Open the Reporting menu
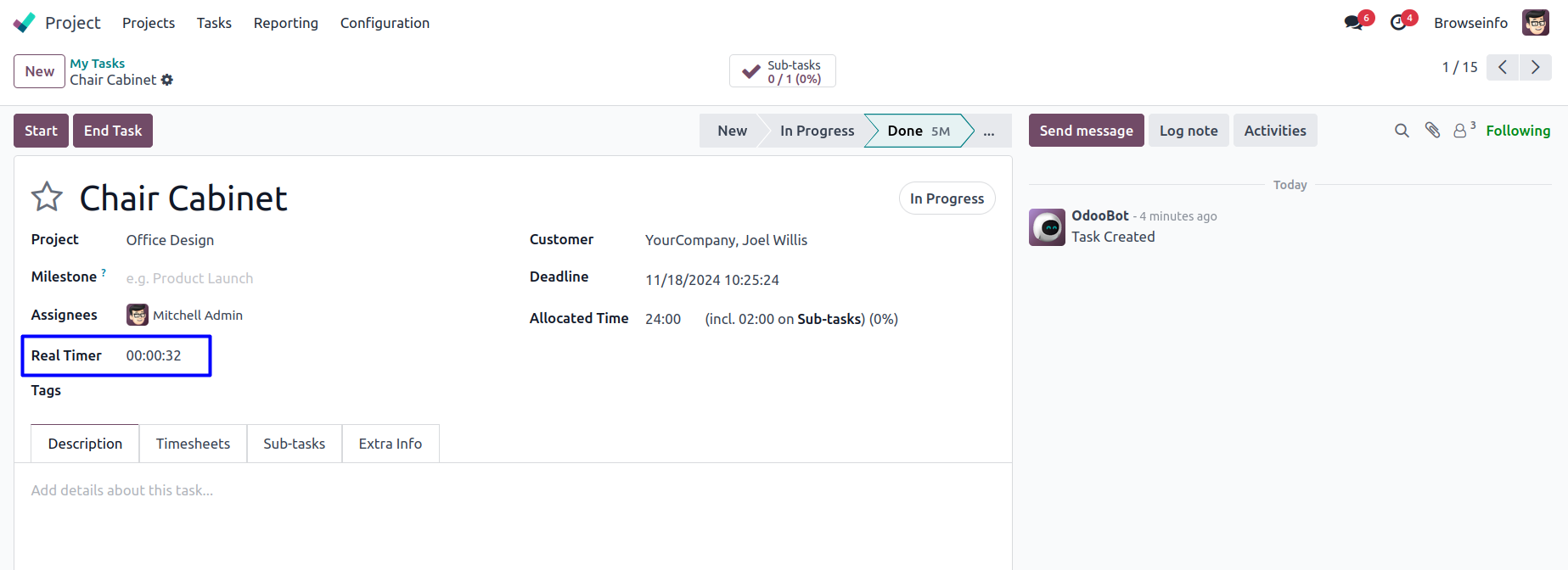This screenshot has height=570, width=1568. [x=285, y=23]
